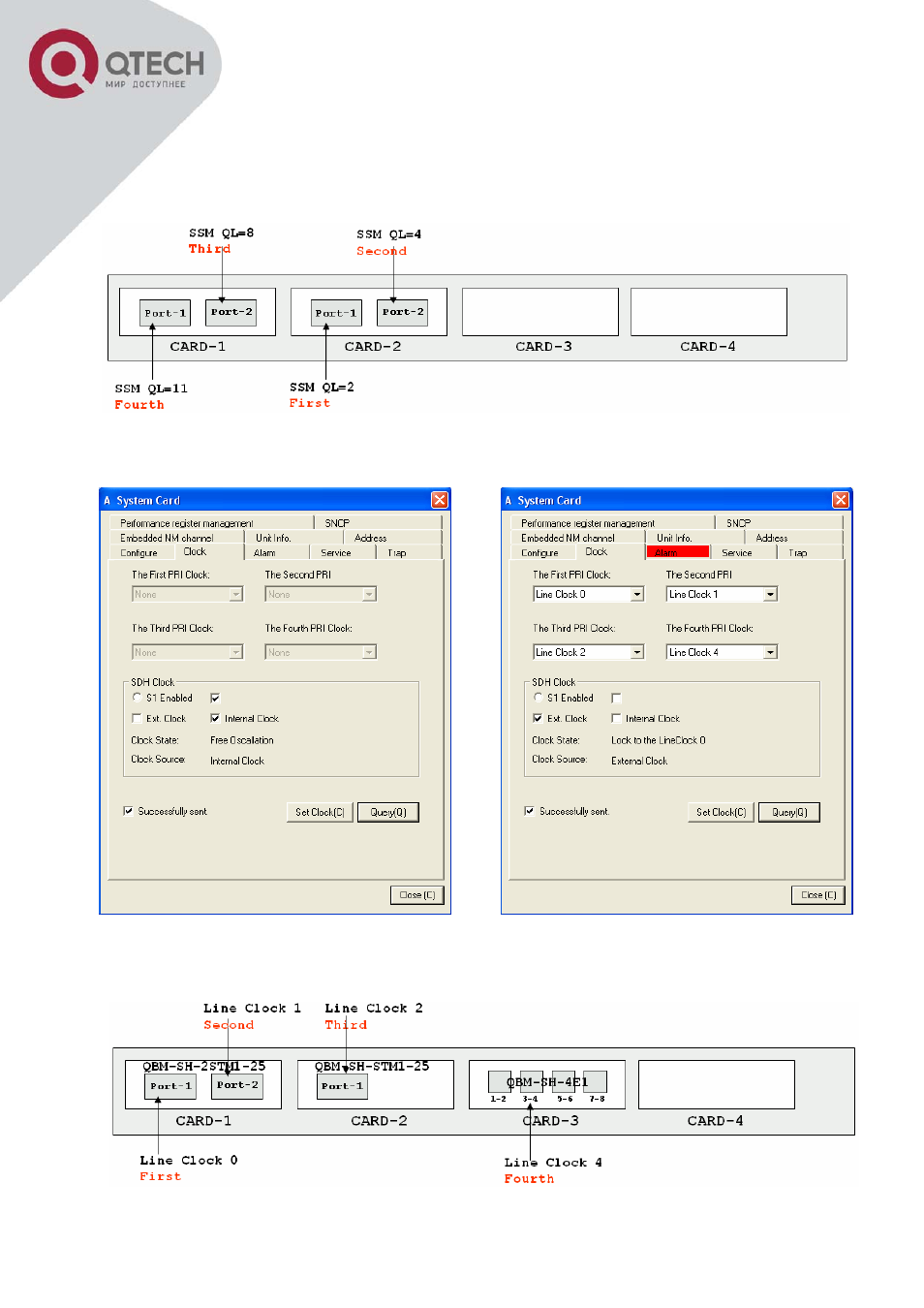Enable Ext. Clock checkbox in the left dialog
Viewport: 924px width, 1308px height.
(x=137, y=718)
